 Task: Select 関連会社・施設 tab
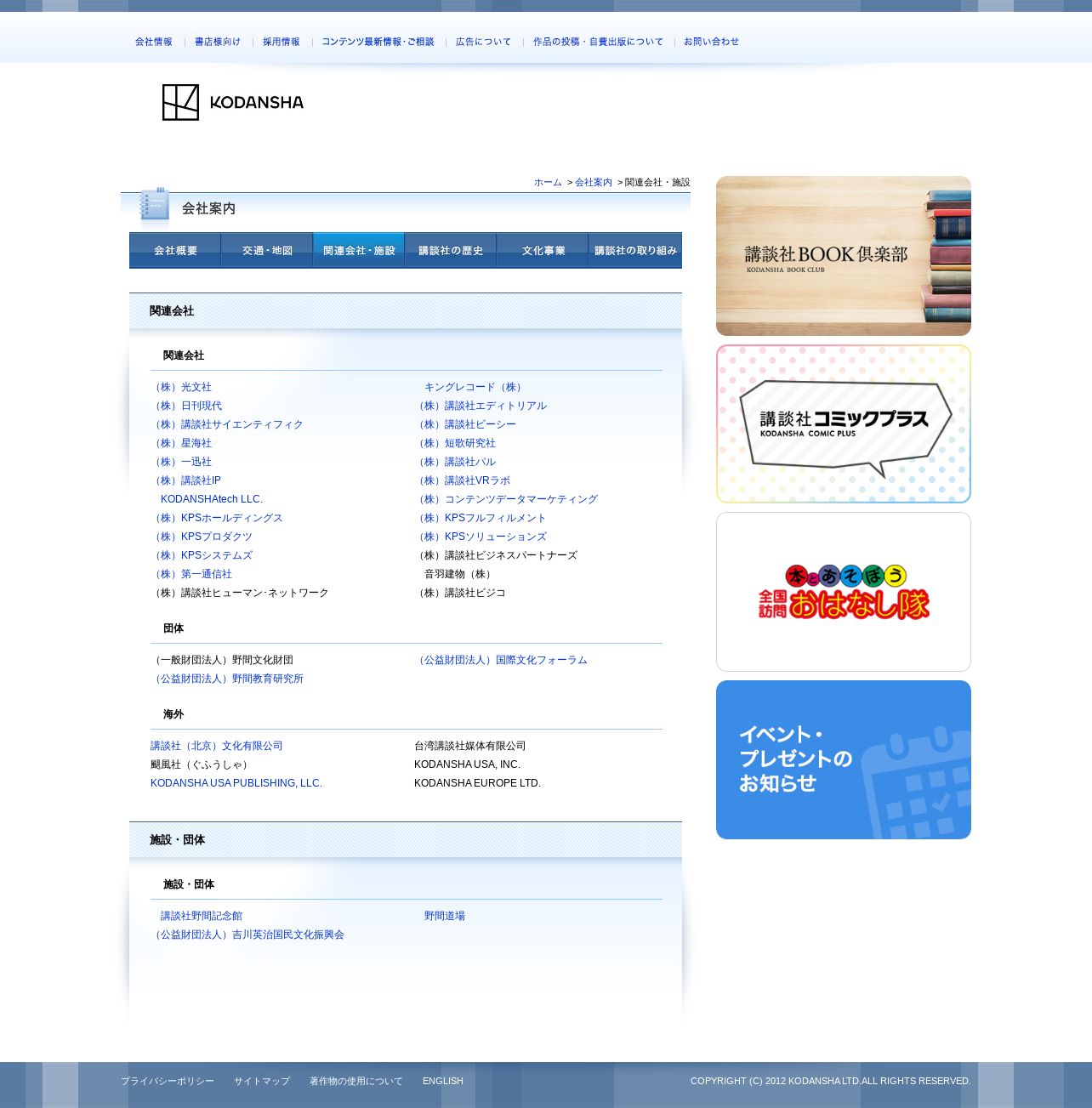coord(359,250)
